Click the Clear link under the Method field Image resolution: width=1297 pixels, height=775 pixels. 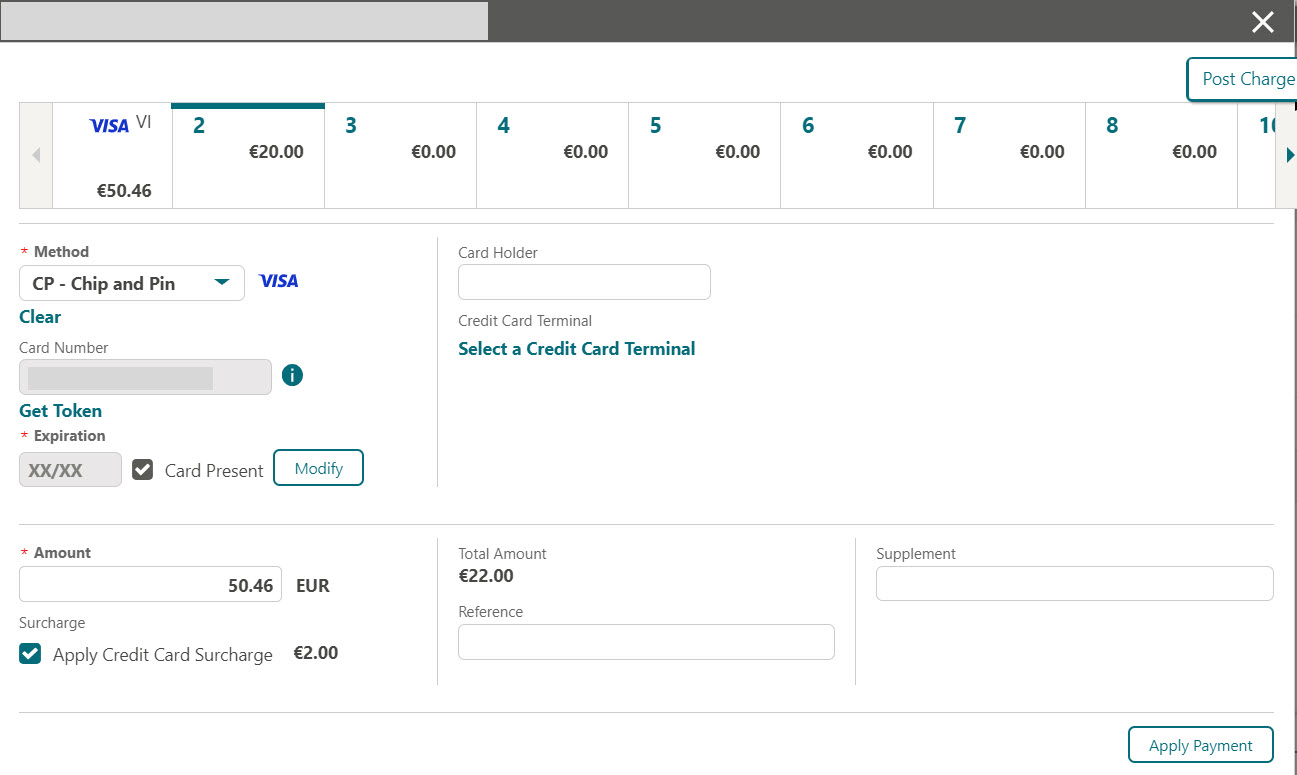[x=39, y=316]
